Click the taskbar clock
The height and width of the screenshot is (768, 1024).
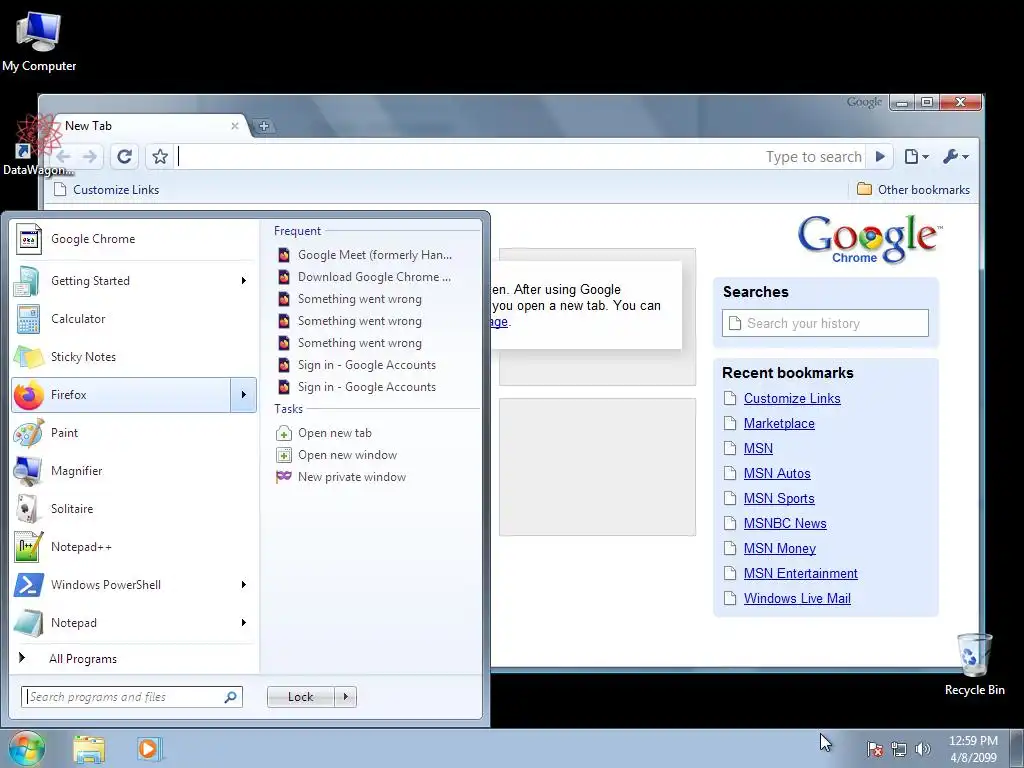(x=973, y=749)
